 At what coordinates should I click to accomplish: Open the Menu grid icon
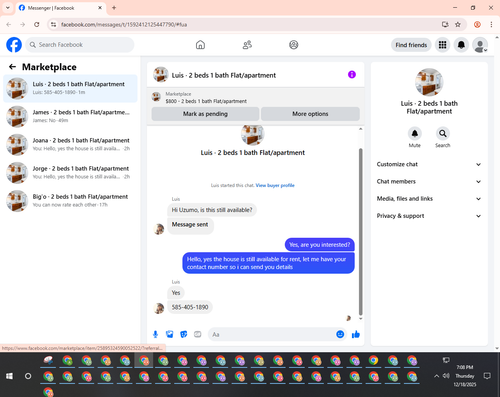click(x=442, y=45)
